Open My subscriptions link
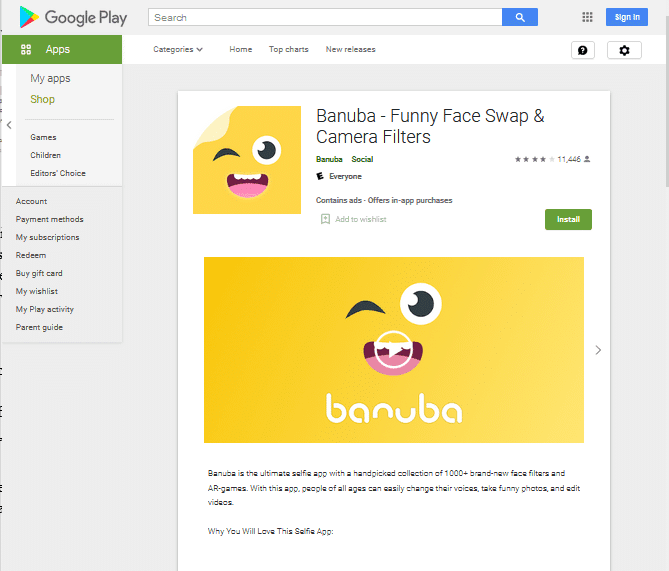669x571 pixels. [47, 237]
